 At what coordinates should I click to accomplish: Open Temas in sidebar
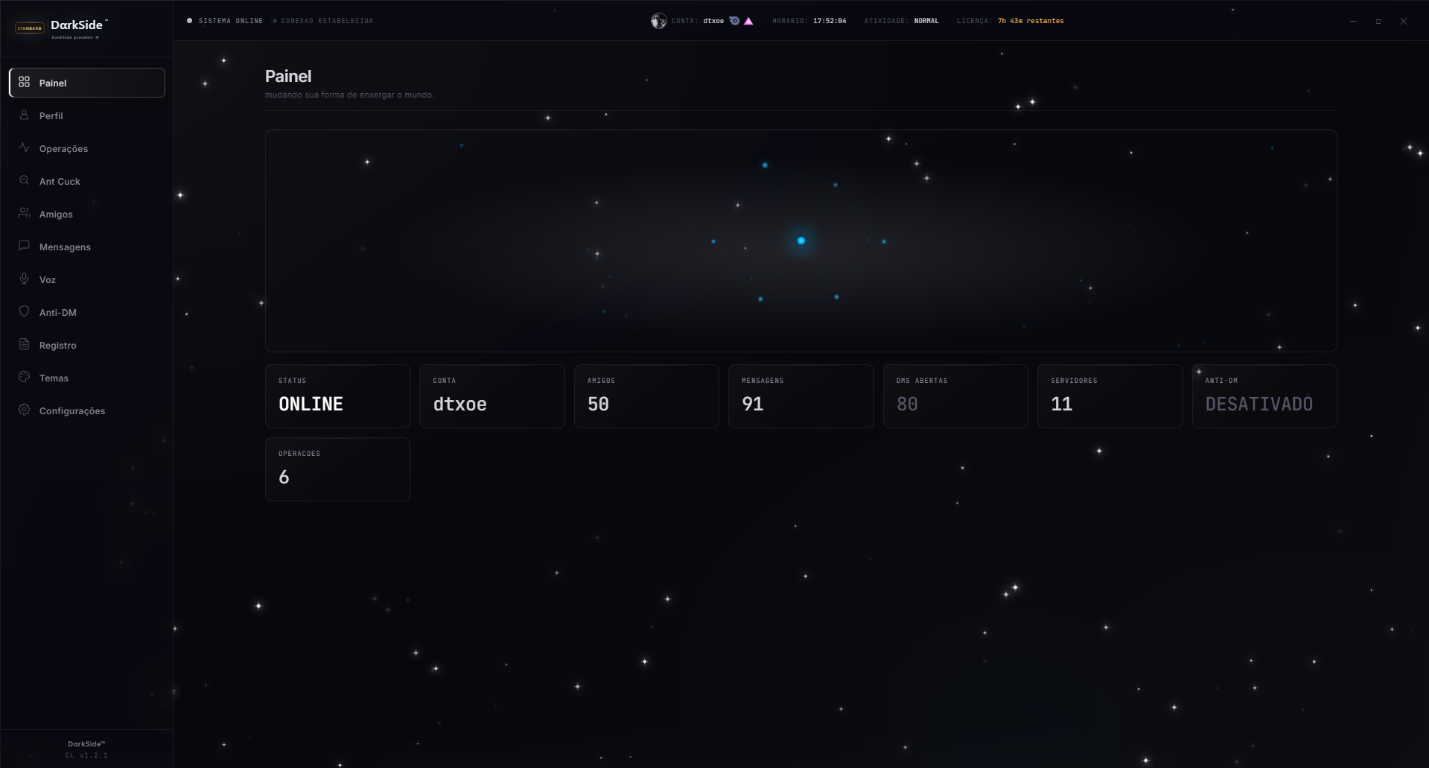click(x=87, y=378)
